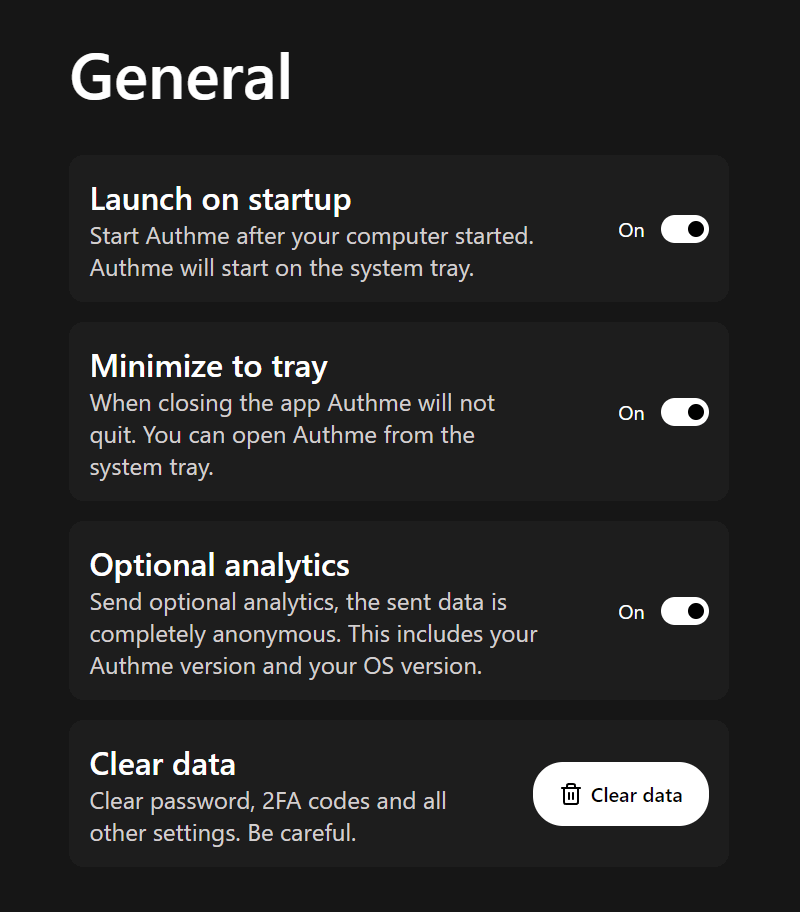
Task: Disable the Launch on startup switch
Action: [x=684, y=229]
